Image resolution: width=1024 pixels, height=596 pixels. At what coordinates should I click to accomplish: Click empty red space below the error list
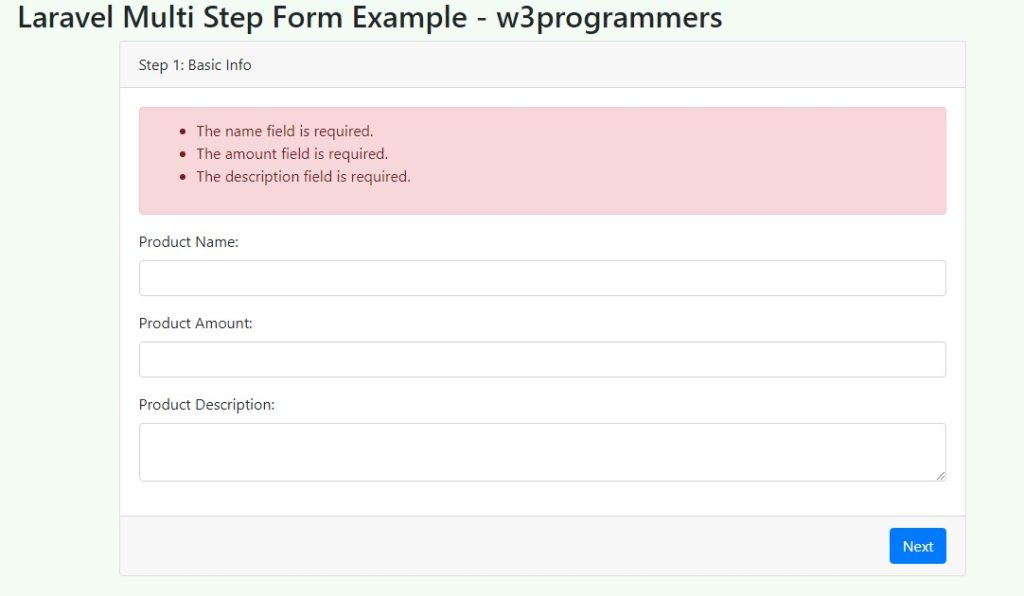tap(542, 200)
